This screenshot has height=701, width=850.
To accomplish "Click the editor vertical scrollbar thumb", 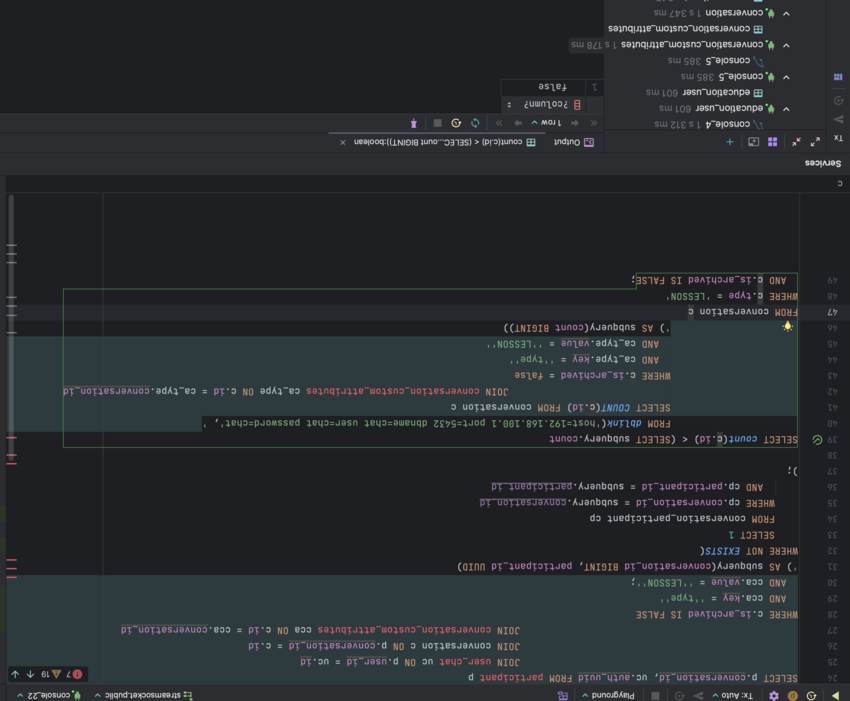I will (11, 329).
